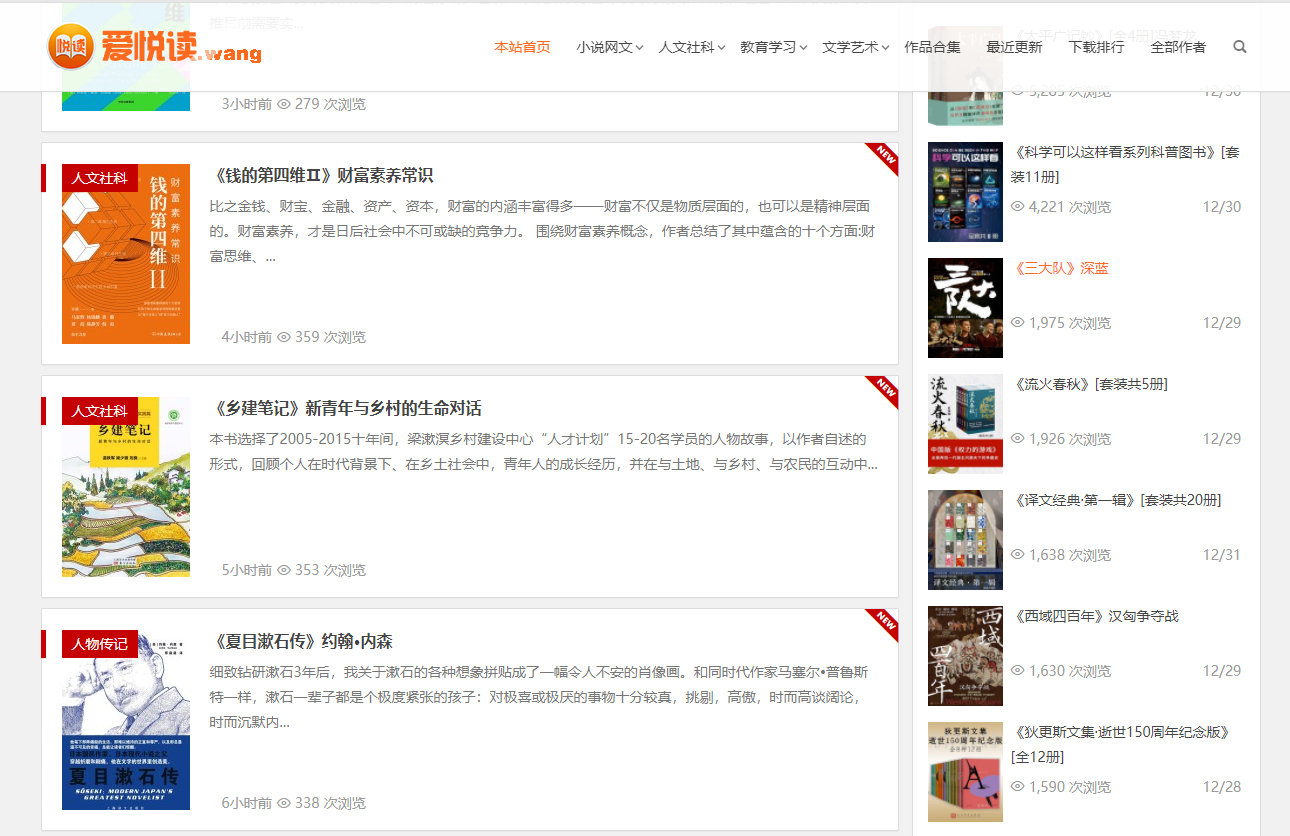Open the 《狄更斯文集·逝世150周年纪念版》 sidebar link
The image size is (1290, 836).
pyautogui.click(x=1121, y=744)
